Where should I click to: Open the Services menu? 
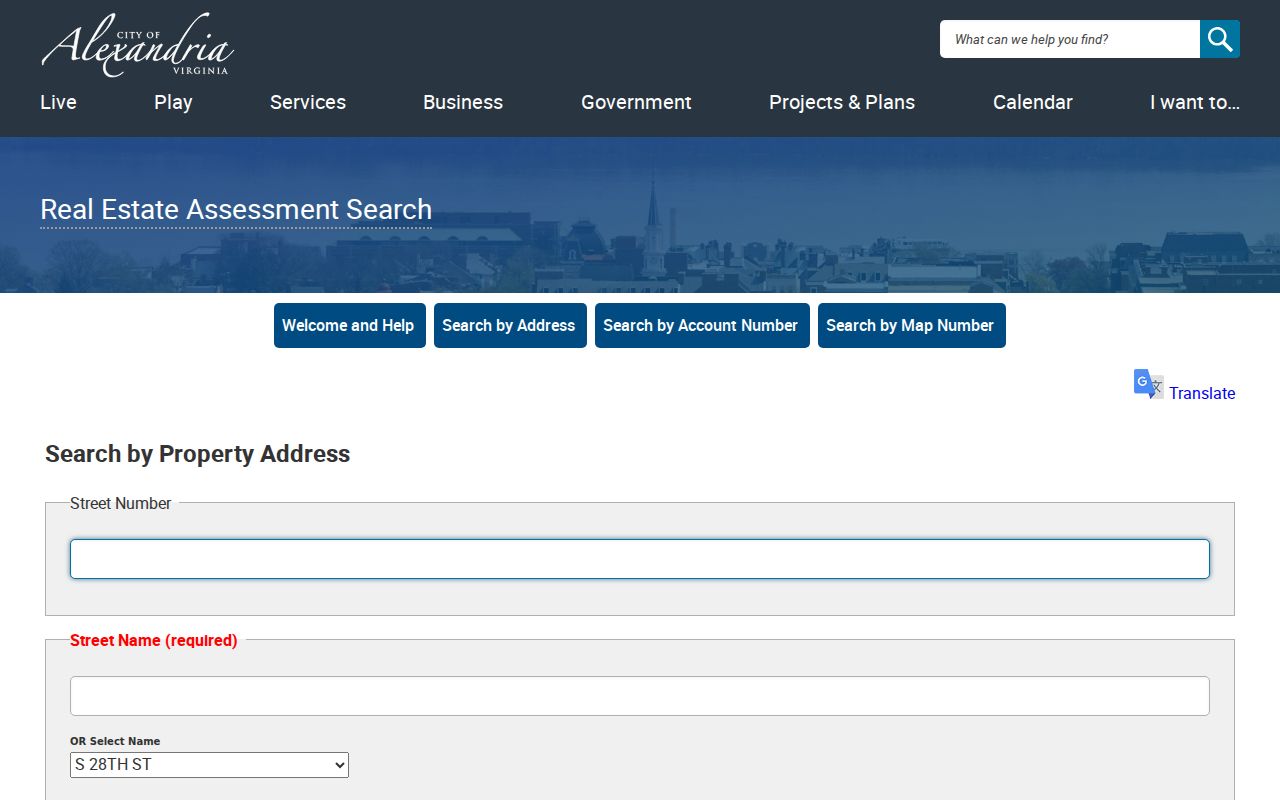[x=308, y=102]
